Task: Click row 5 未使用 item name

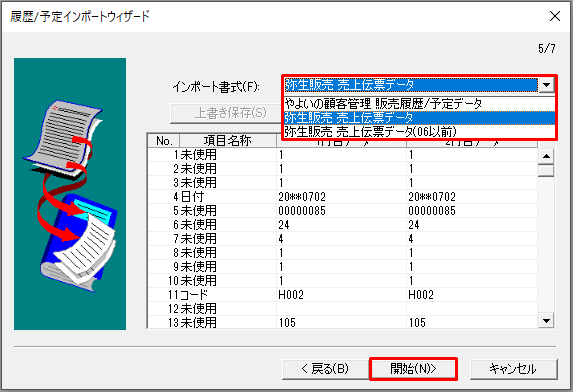Action: (199, 211)
